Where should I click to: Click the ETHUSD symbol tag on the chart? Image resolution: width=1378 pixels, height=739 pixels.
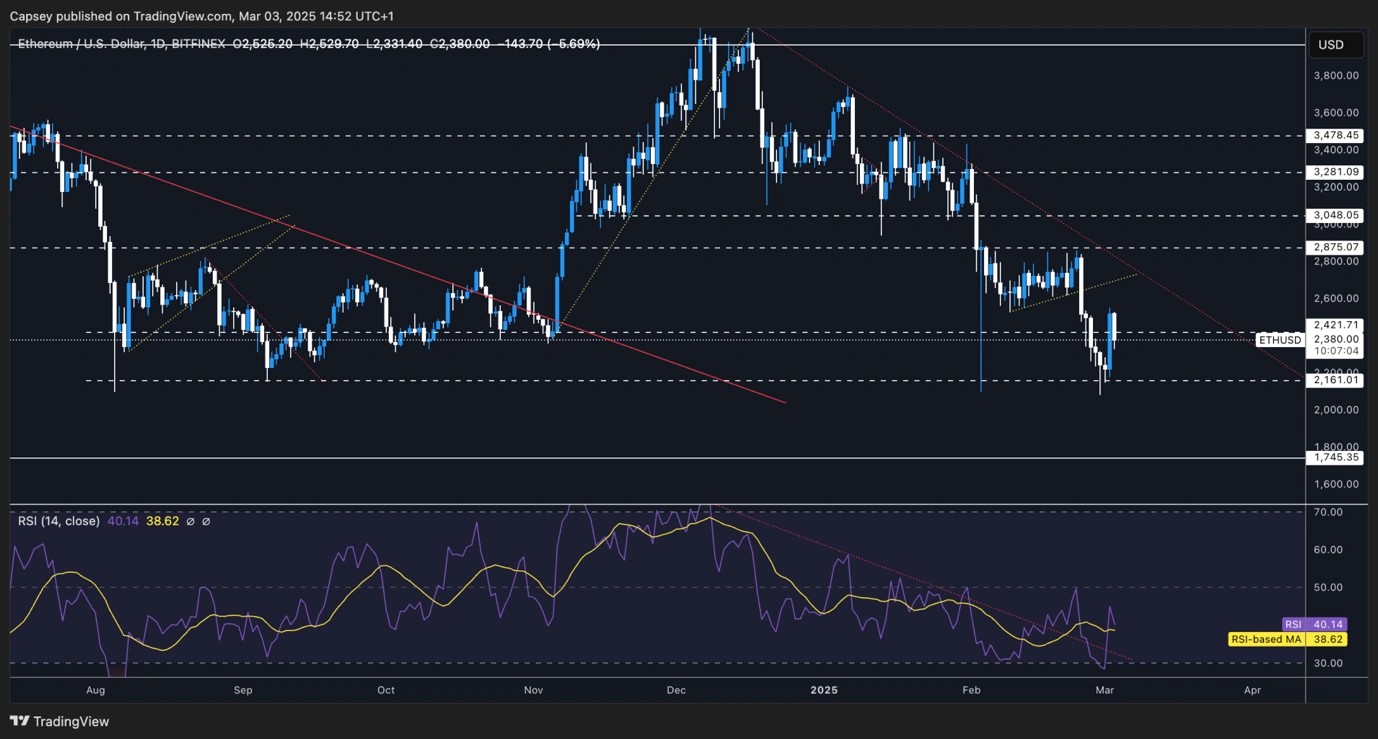click(x=1280, y=340)
